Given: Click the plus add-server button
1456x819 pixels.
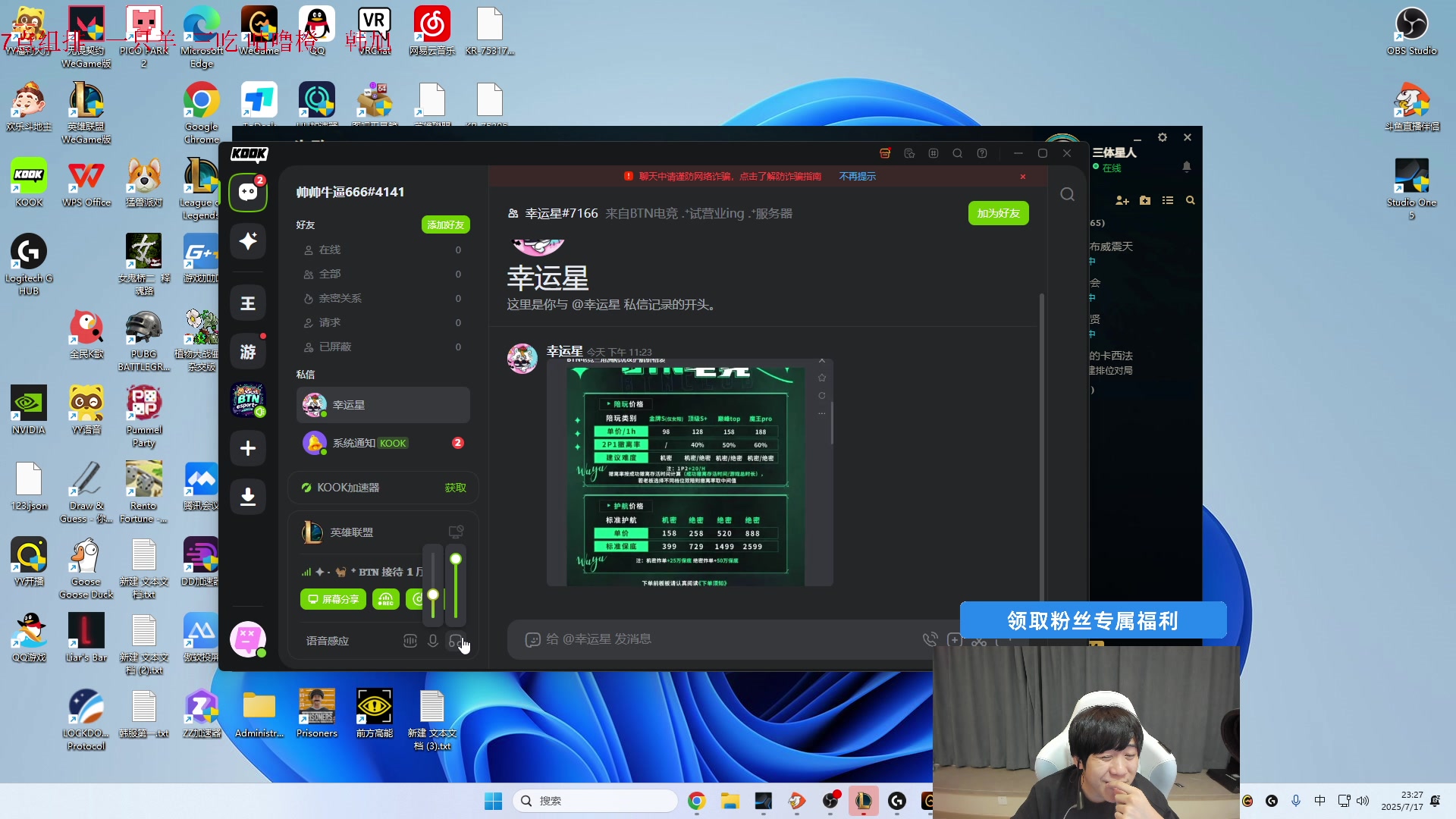Looking at the screenshot, I should pos(248,448).
